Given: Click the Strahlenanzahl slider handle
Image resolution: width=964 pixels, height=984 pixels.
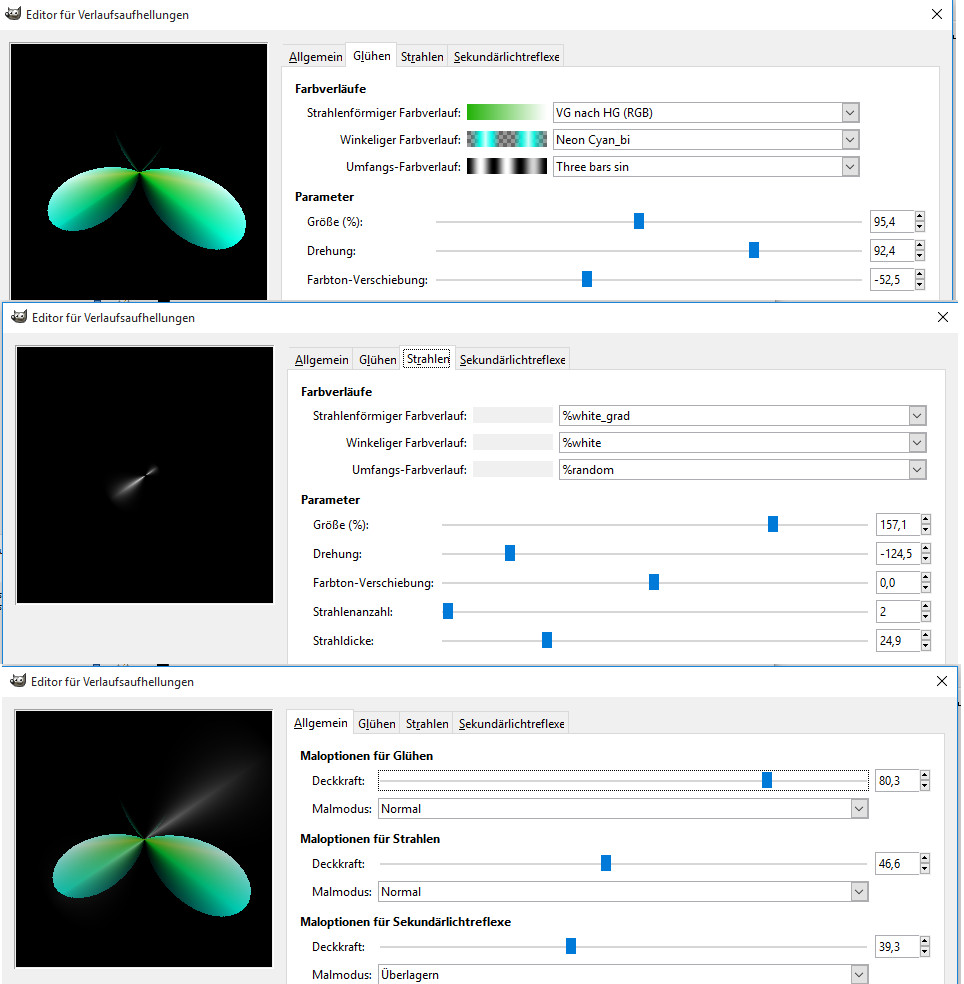Looking at the screenshot, I should pyautogui.click(x=447, y=611).
